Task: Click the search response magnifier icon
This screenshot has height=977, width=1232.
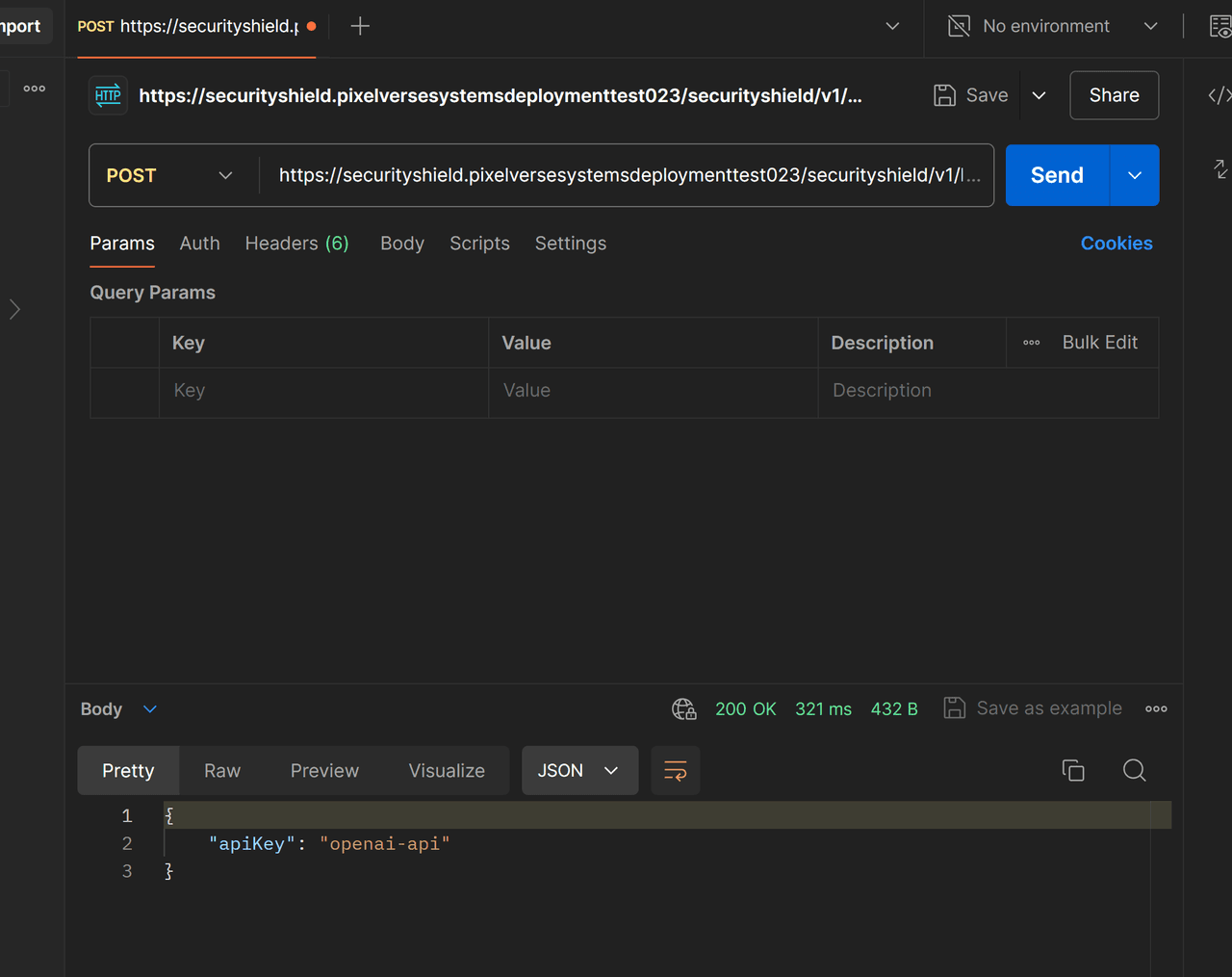Action: pos(1134,770)
